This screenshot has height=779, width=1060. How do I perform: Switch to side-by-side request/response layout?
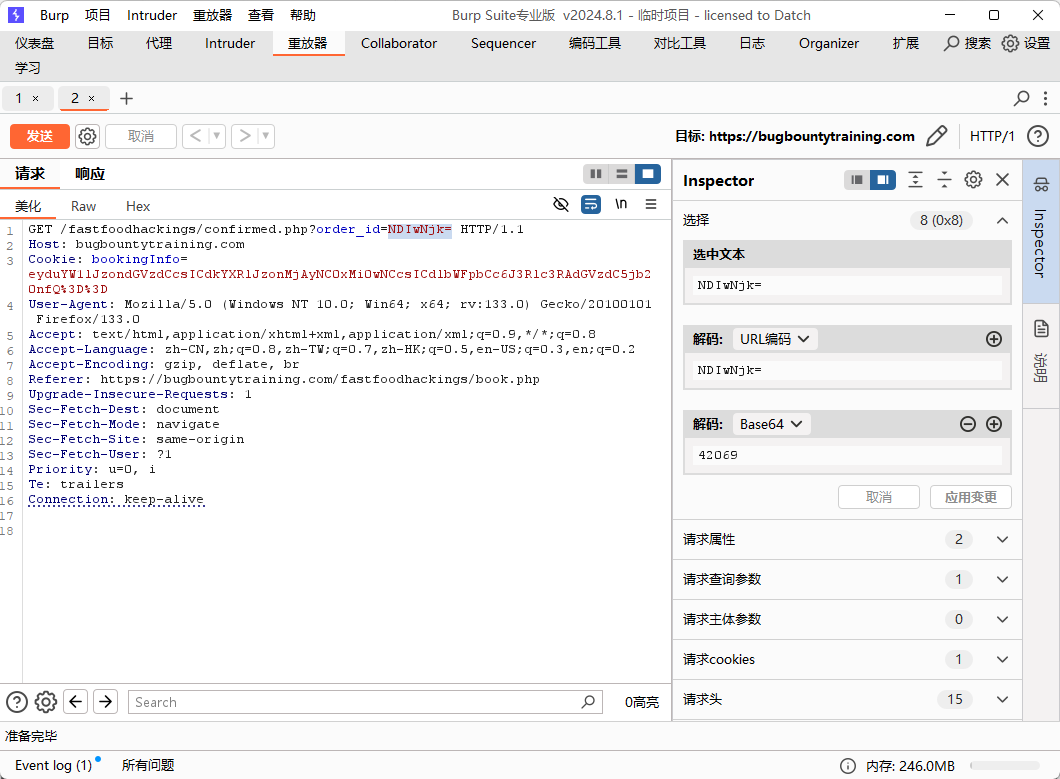click(596, 174)
